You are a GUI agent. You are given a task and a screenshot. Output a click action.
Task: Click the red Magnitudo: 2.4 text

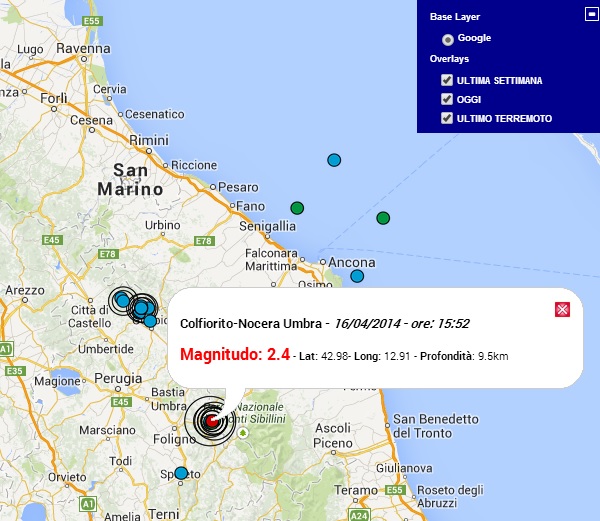pyautogui.click(x=235, y=354)
